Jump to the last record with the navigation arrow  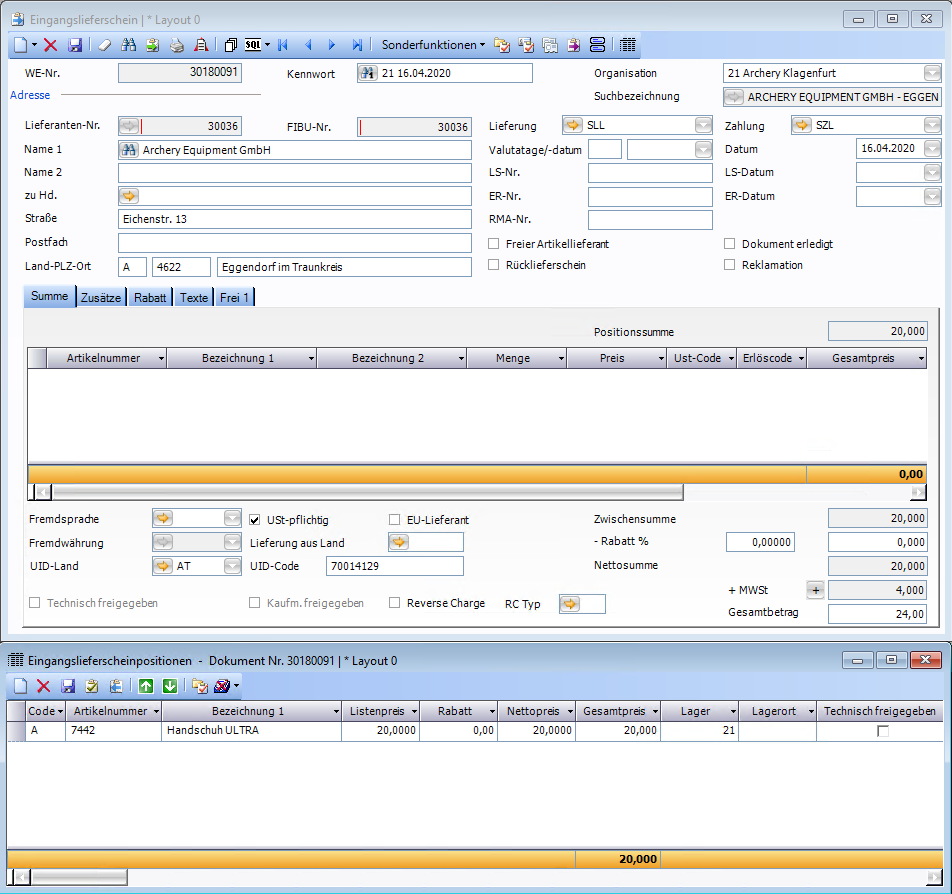(357, 45)
